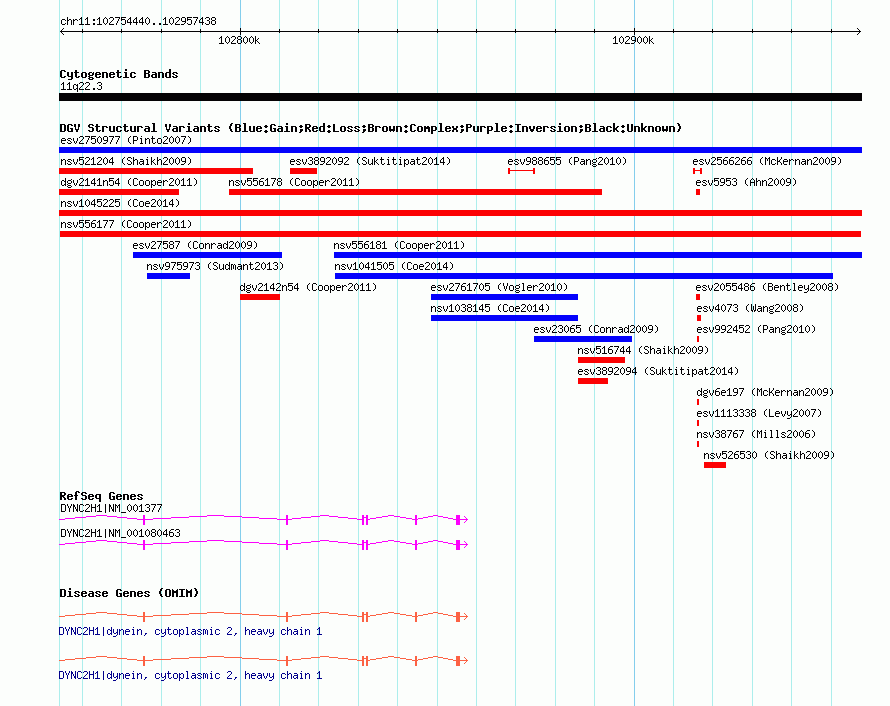Click the blue bar under esv2761705
The width and height of the screenshot is (890, 706).
504,297
